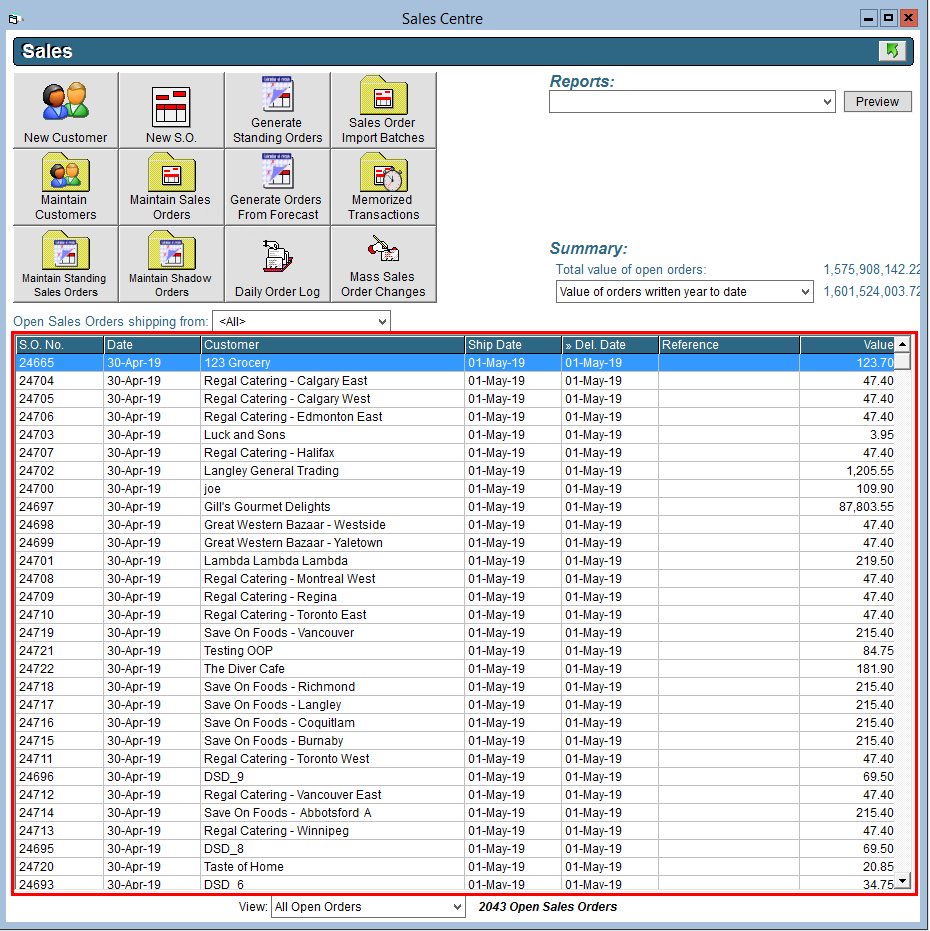
Task: Open Generate Standing Orders
Action: [x=277, y=110]
